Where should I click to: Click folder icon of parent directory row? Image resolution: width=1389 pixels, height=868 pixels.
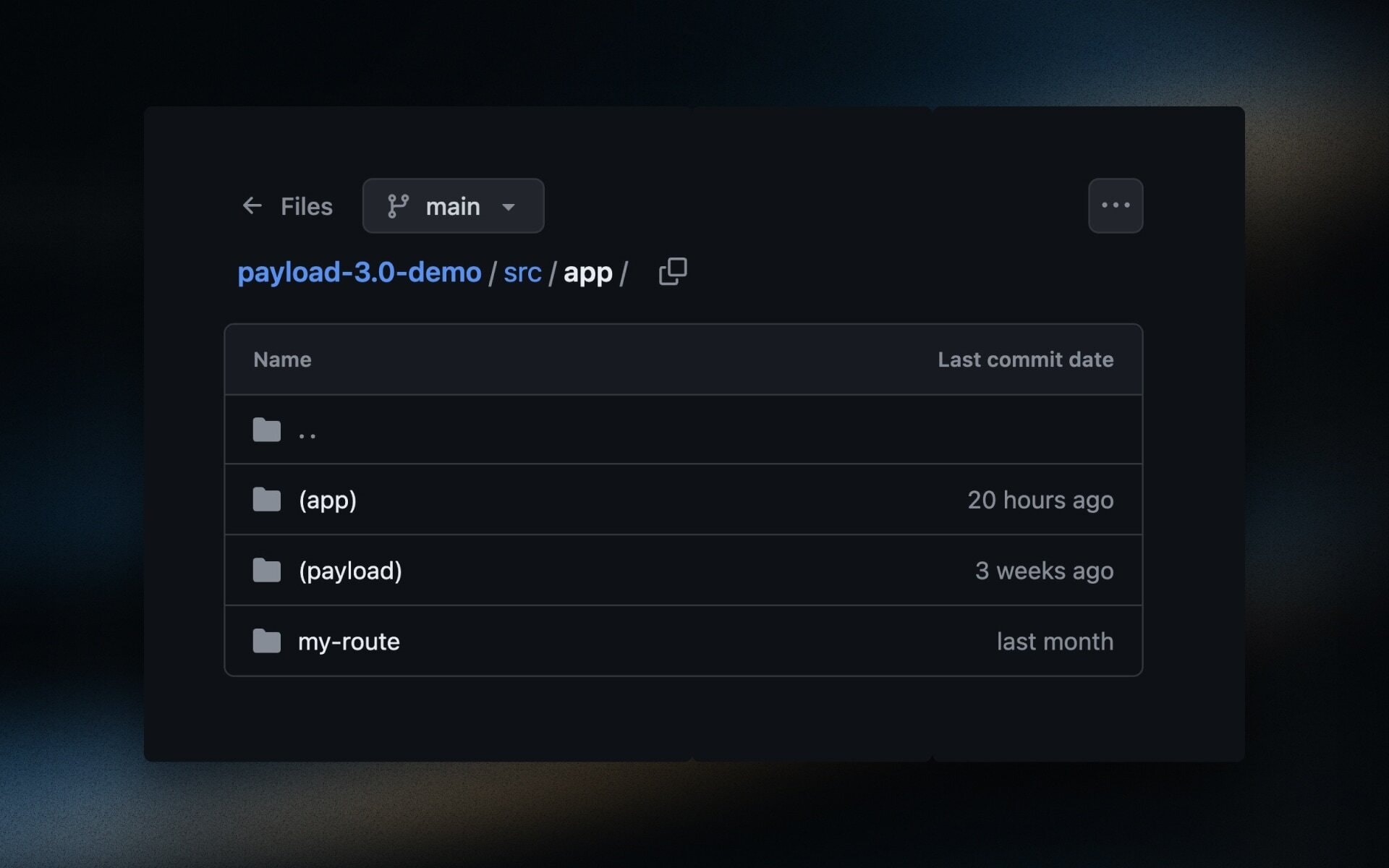pyautogui.click(x=267, y=430)
